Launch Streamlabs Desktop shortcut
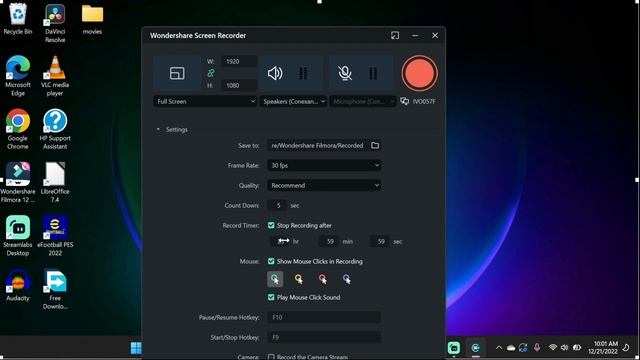 (x=18, y=236)
